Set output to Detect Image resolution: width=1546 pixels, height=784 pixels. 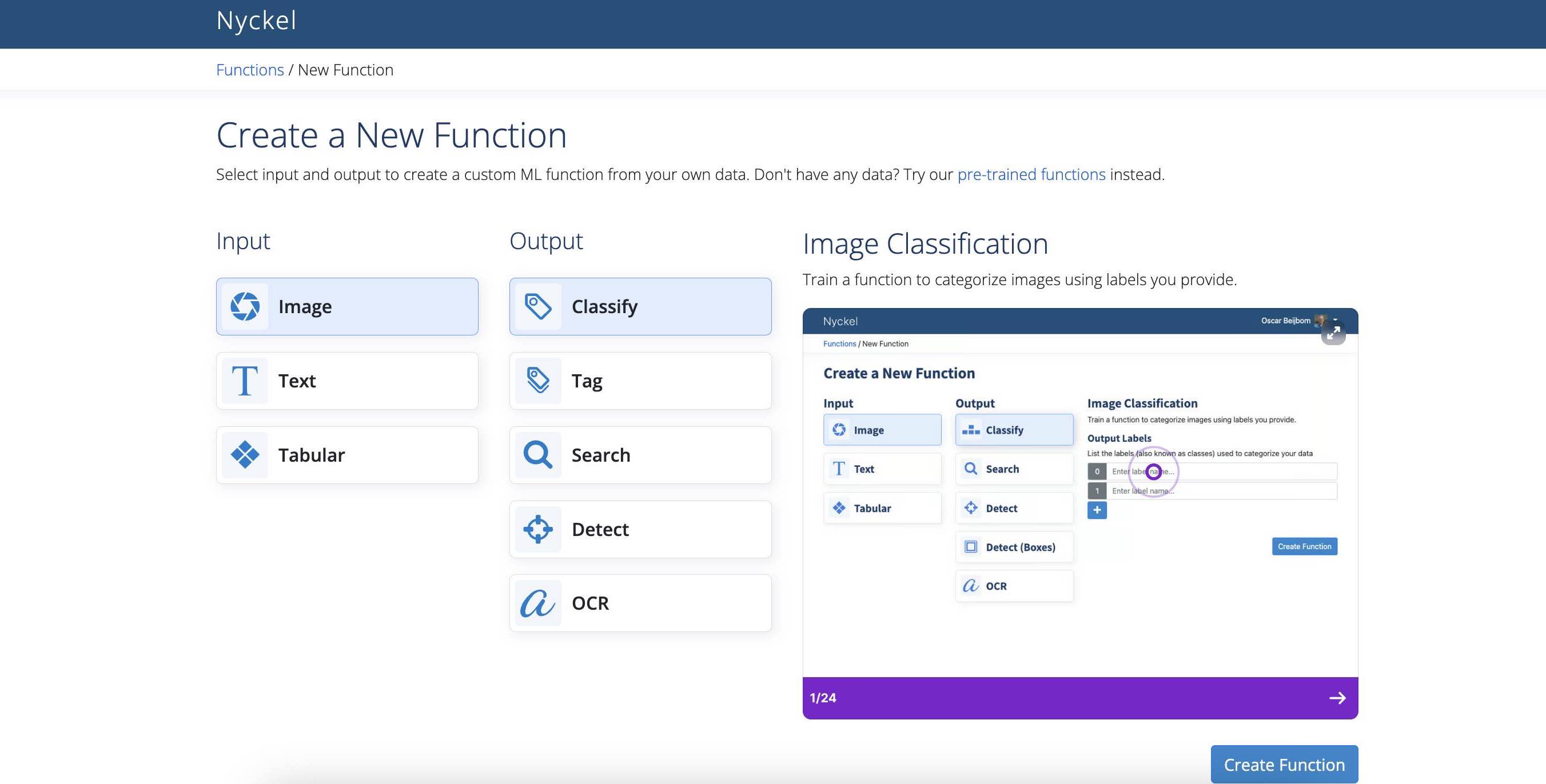(640, 529)
